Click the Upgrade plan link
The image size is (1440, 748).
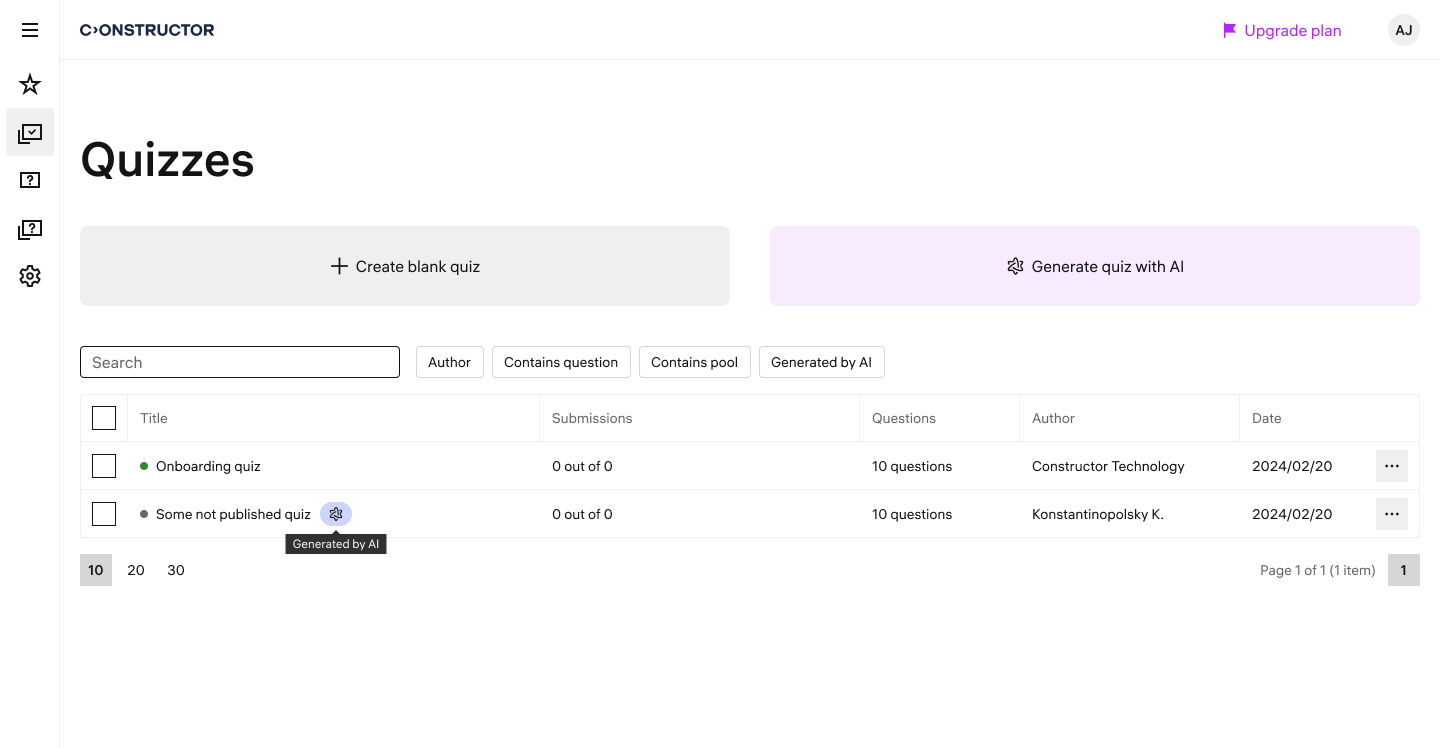pos(1282,30)
